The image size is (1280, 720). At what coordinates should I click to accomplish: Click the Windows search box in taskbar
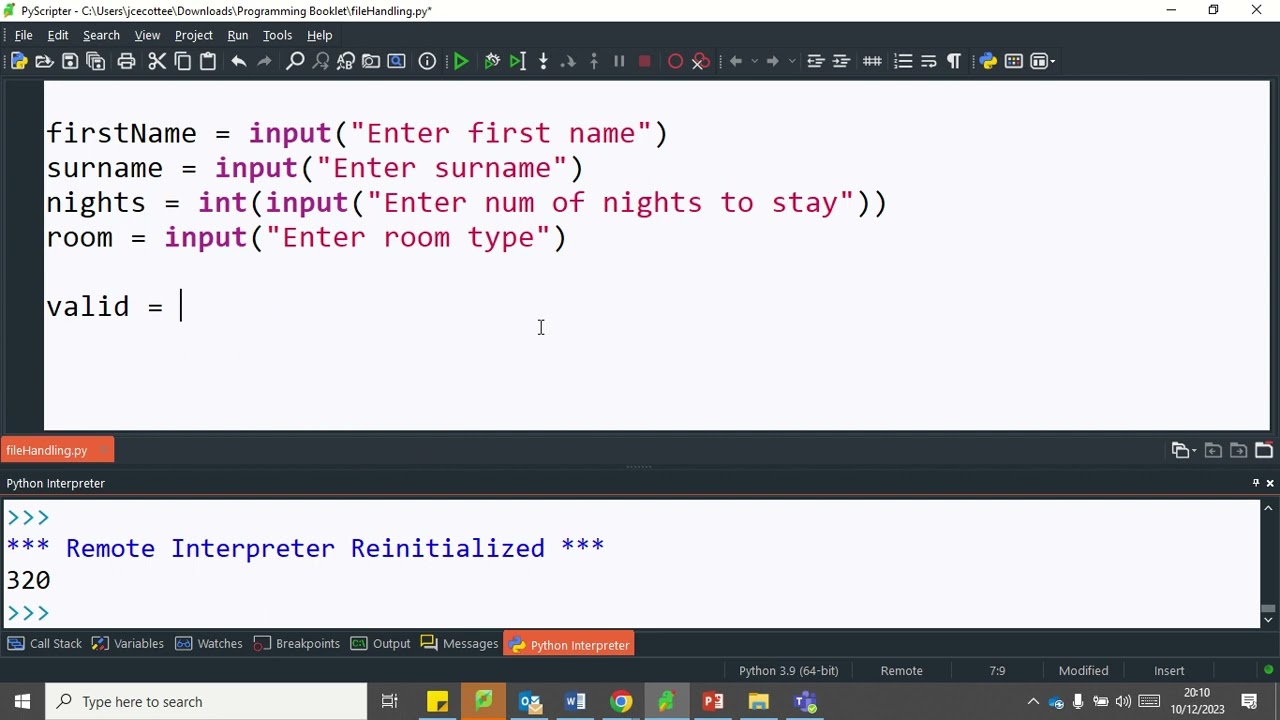pos(204,702)
